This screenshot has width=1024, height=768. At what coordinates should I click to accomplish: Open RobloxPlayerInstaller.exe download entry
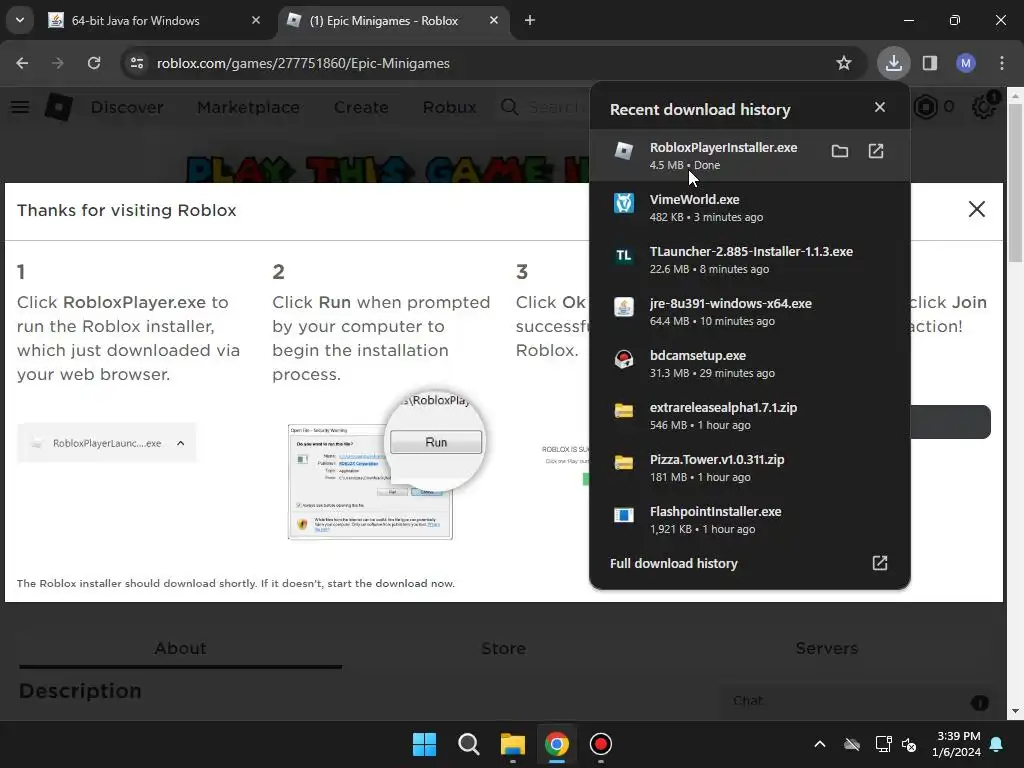click(x=750, y=155)
